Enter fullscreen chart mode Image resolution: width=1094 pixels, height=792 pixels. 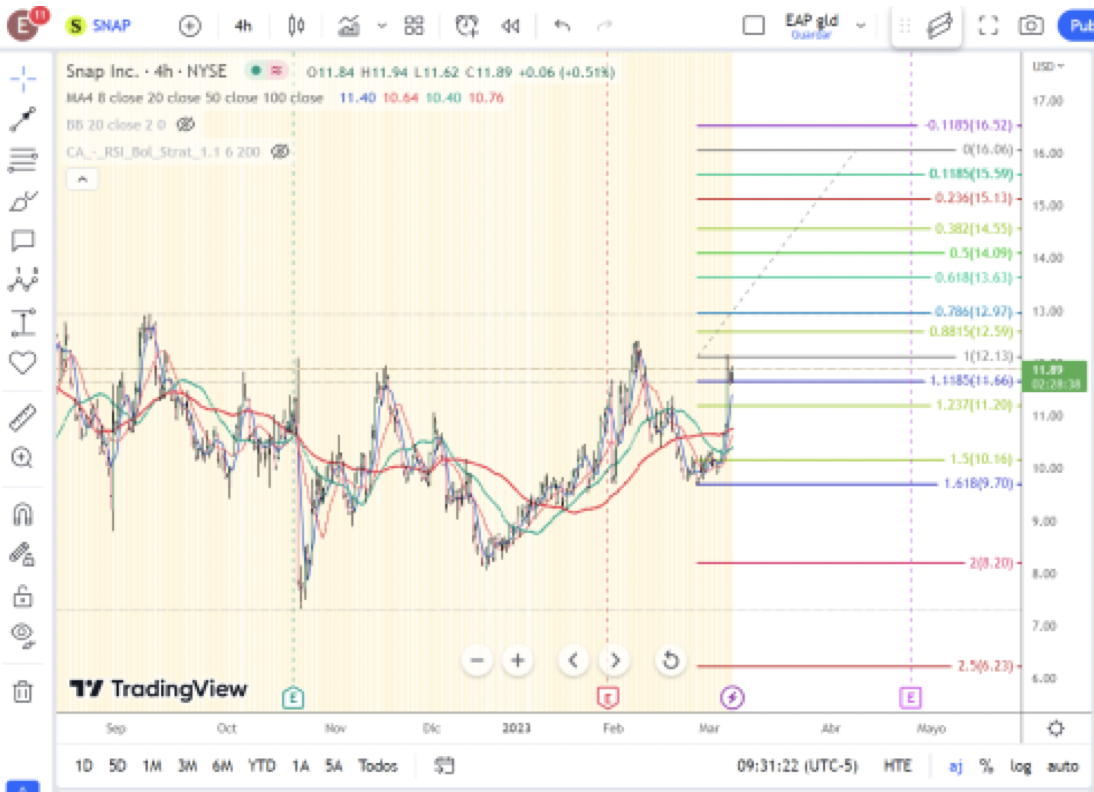(x=988, y=26)
